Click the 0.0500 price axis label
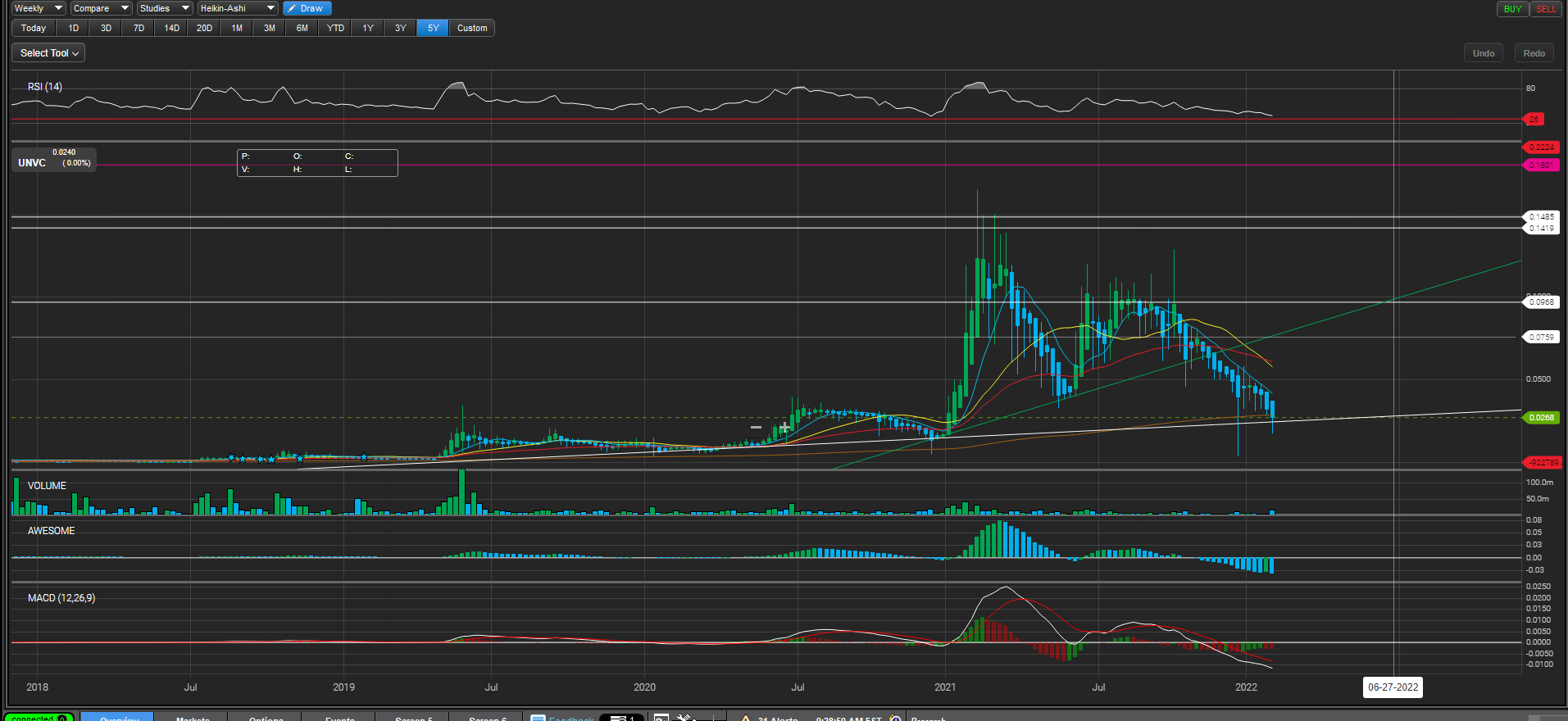The image size is (1568, 721). pyautogui.click(x=1538, y=379)
